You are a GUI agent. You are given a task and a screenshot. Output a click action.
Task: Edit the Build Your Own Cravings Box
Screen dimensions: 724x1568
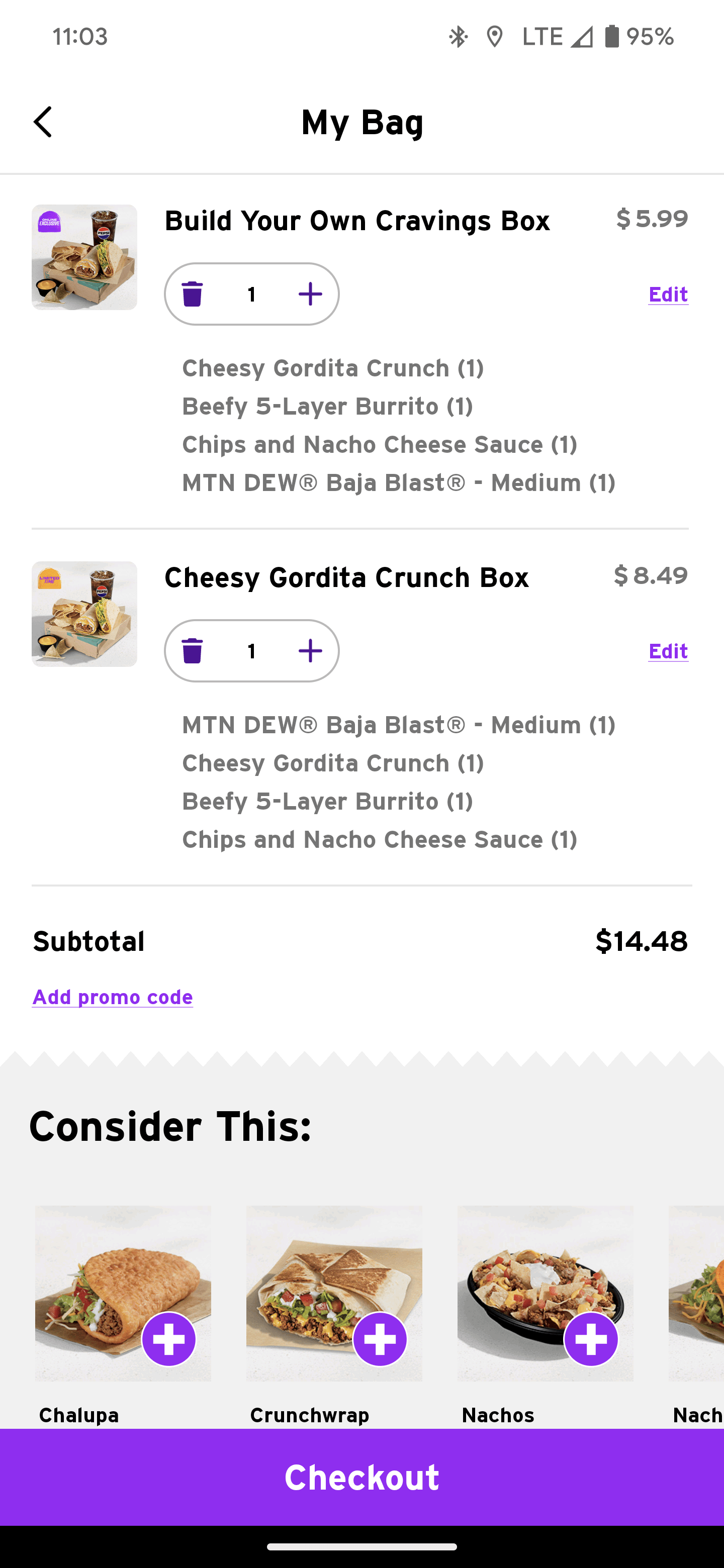point(667,294)
